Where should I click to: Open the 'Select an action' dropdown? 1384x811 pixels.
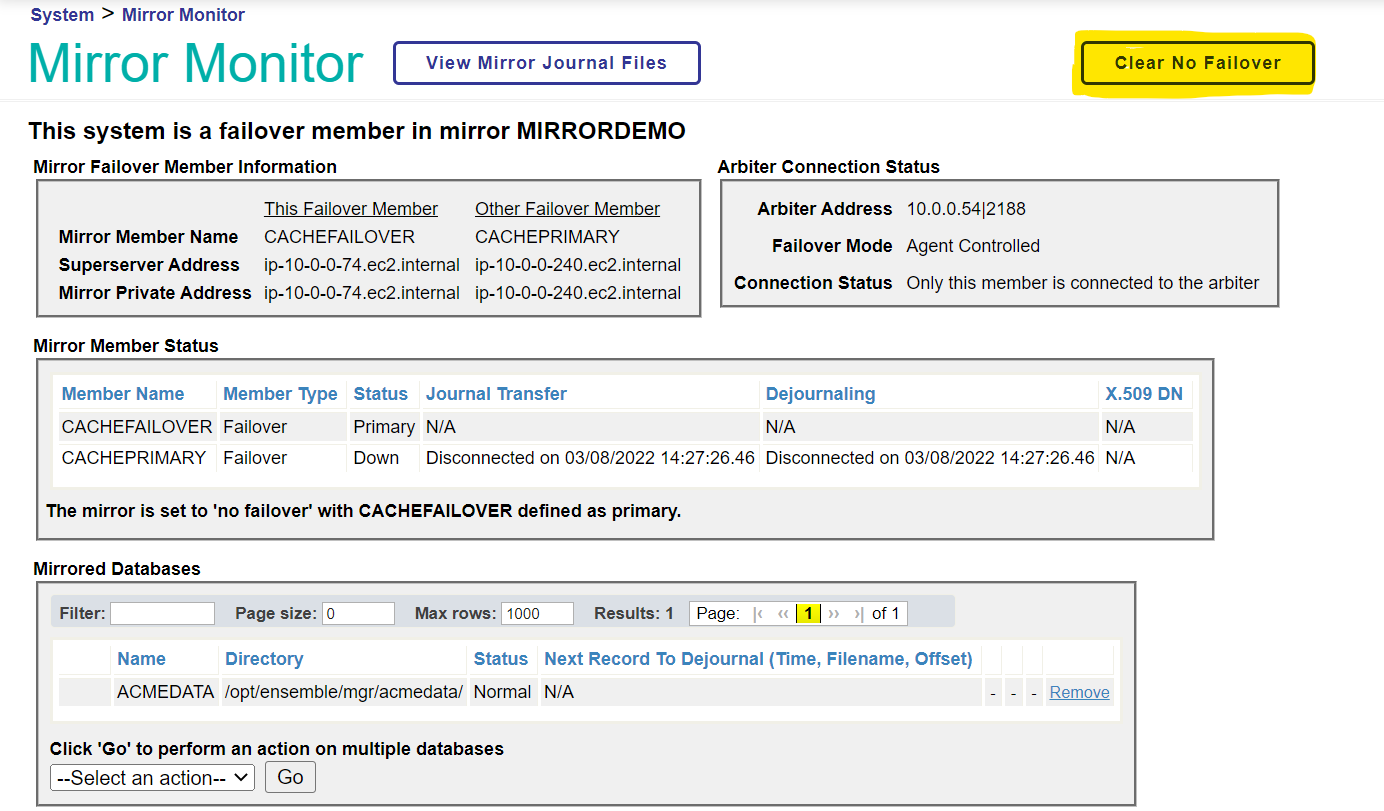pyautogui.click(x=152, y=778)
